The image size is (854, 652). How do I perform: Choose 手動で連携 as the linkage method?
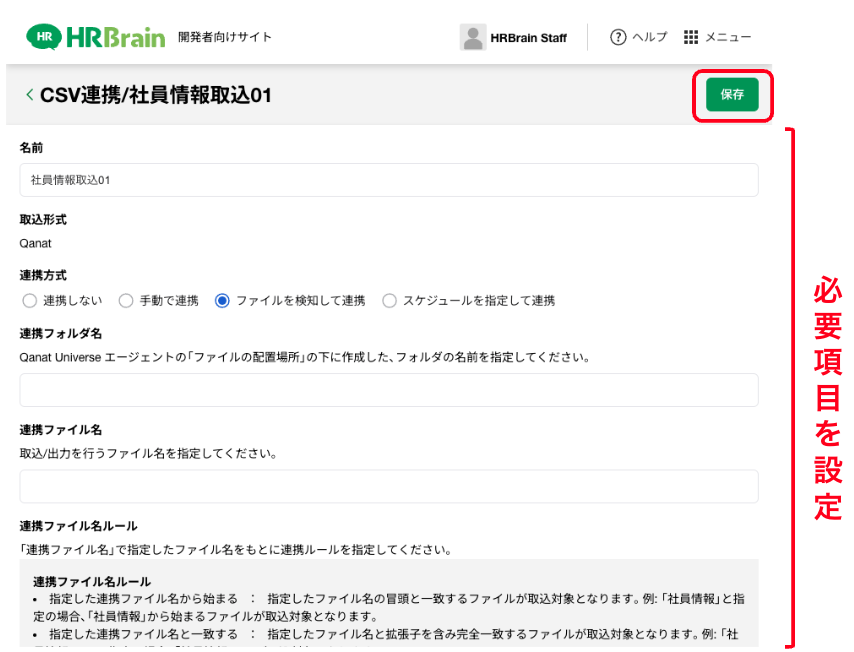click(126, 300)
